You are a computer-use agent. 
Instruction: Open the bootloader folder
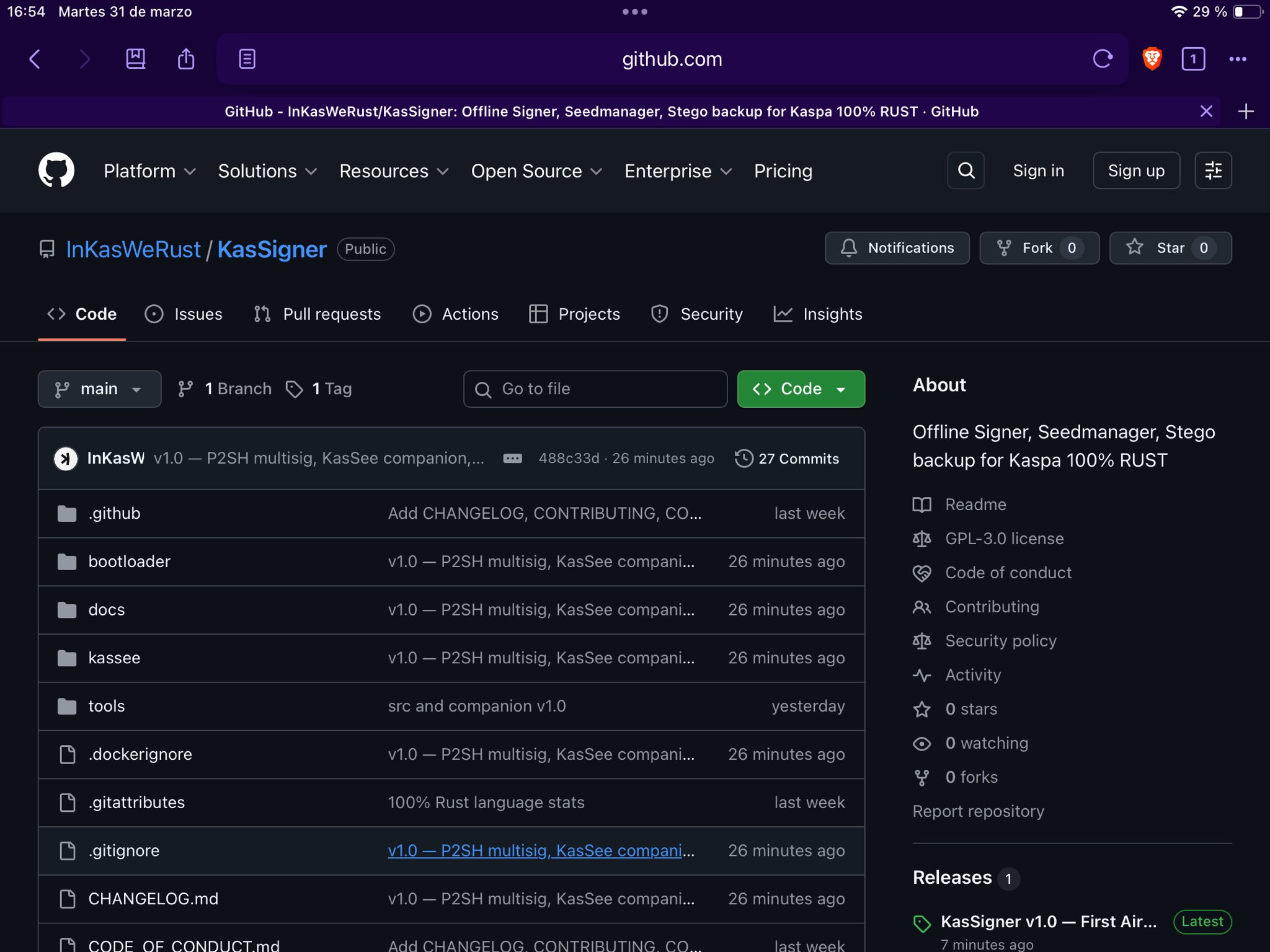coord(129,562)
